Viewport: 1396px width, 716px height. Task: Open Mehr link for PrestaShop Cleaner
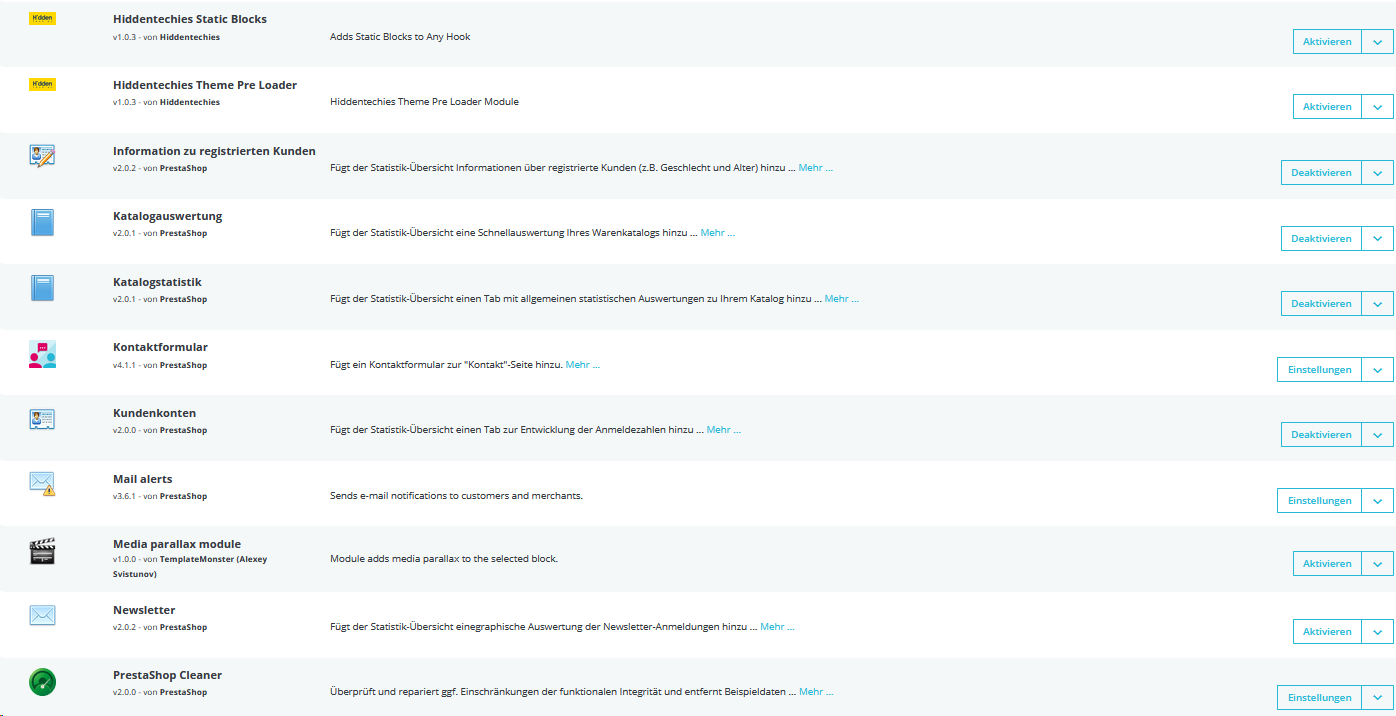coord(816,692)
